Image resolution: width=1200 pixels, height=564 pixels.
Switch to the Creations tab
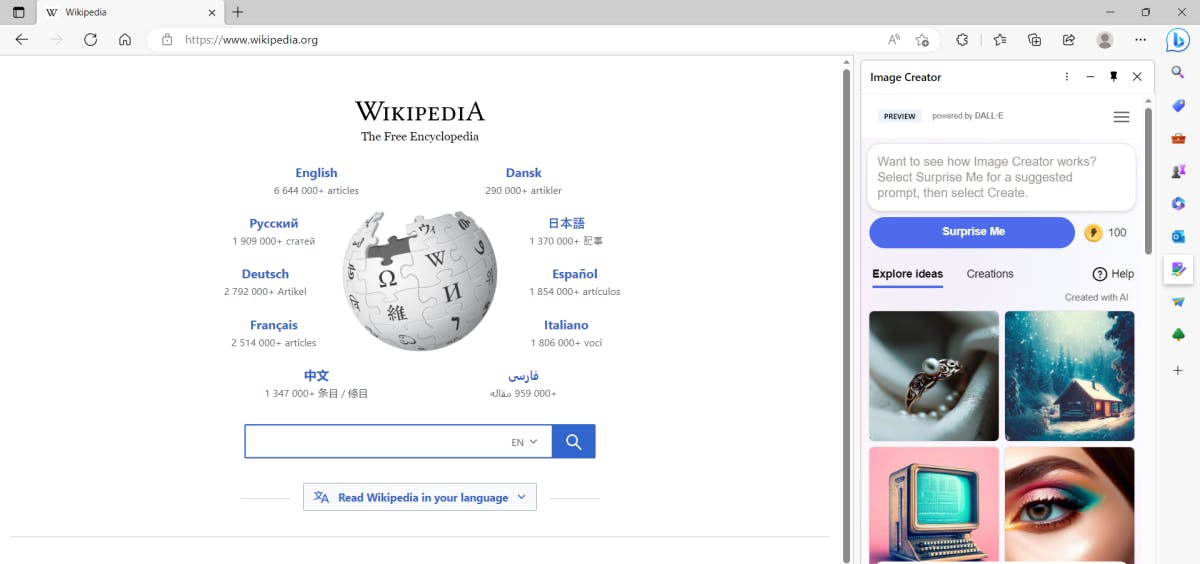(989, 274)
